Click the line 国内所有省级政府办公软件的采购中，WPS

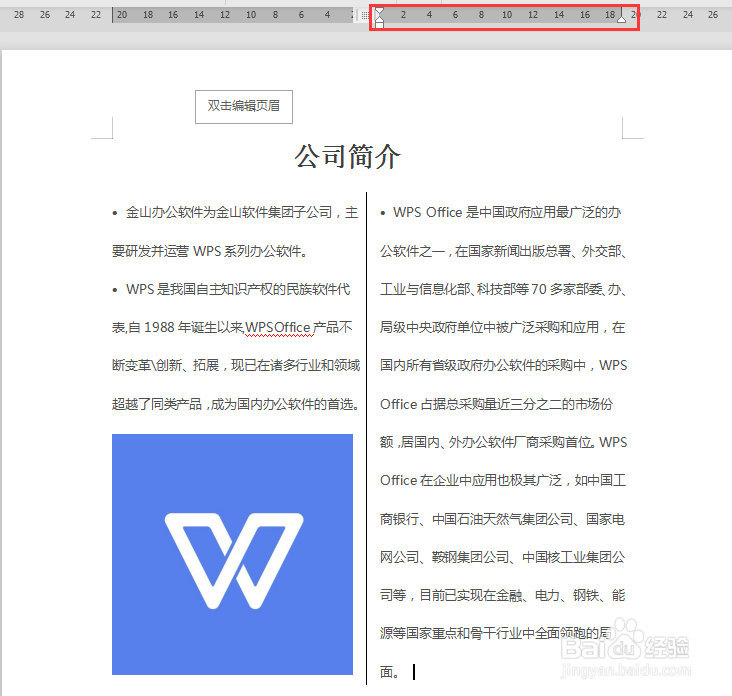[504, 365]
